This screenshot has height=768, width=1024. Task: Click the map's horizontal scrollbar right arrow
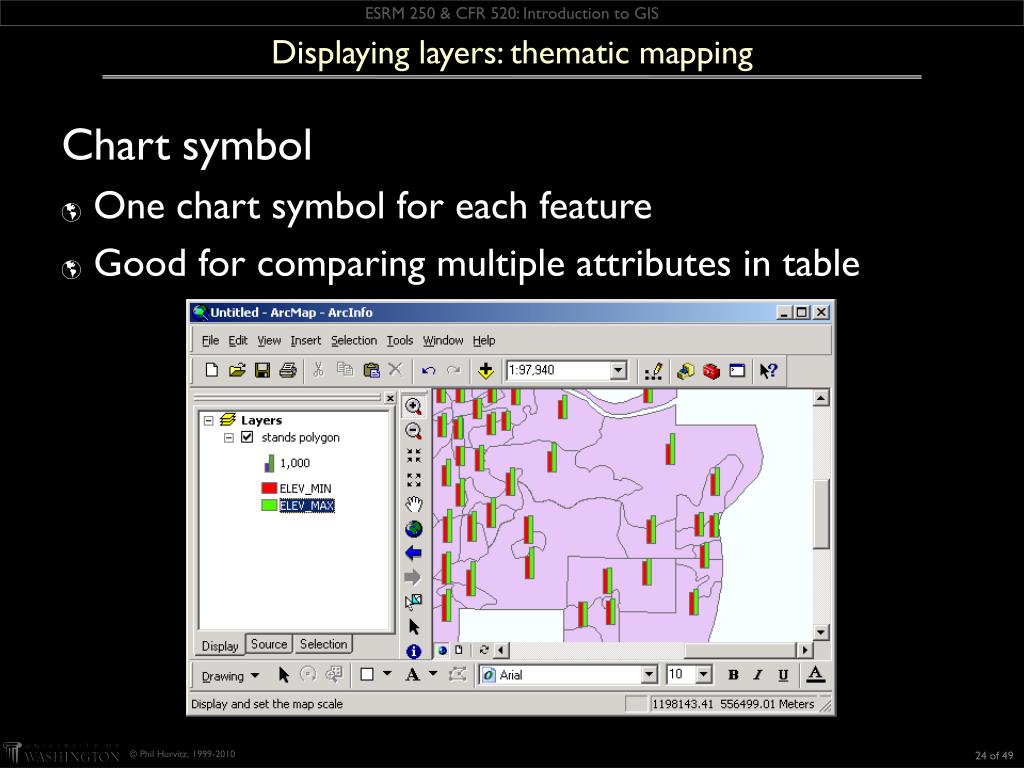tap(805, 650)
